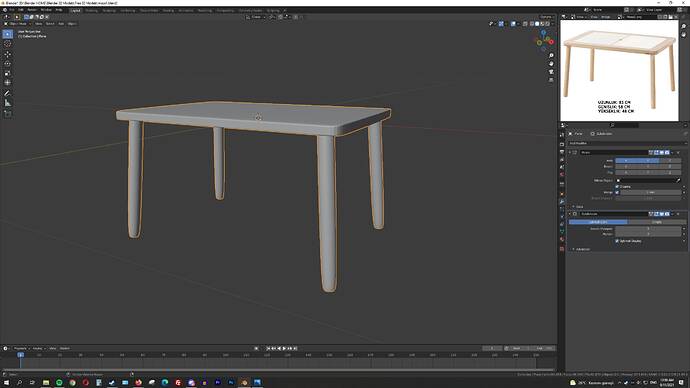Open the Window menu
Image resolution: width=690 pixels, height=388 pixels.
tap(46, 10)
